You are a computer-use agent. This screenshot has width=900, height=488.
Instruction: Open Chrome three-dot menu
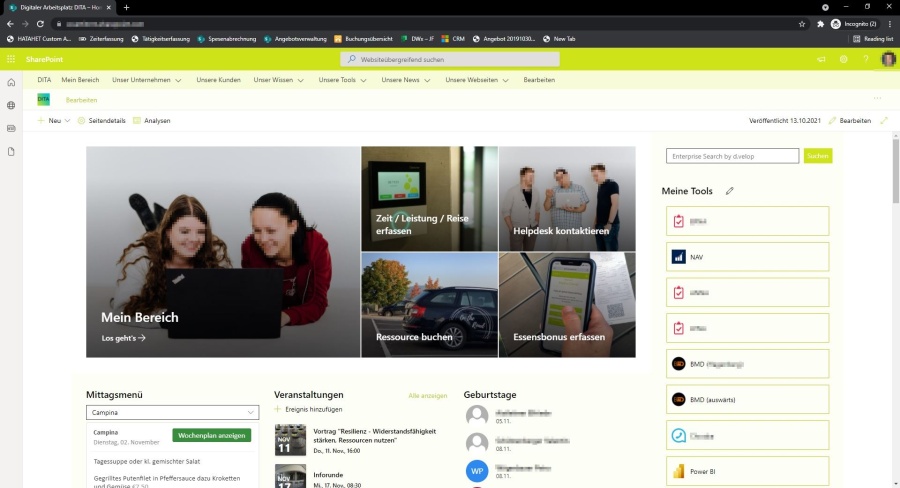tap(890, 24)
